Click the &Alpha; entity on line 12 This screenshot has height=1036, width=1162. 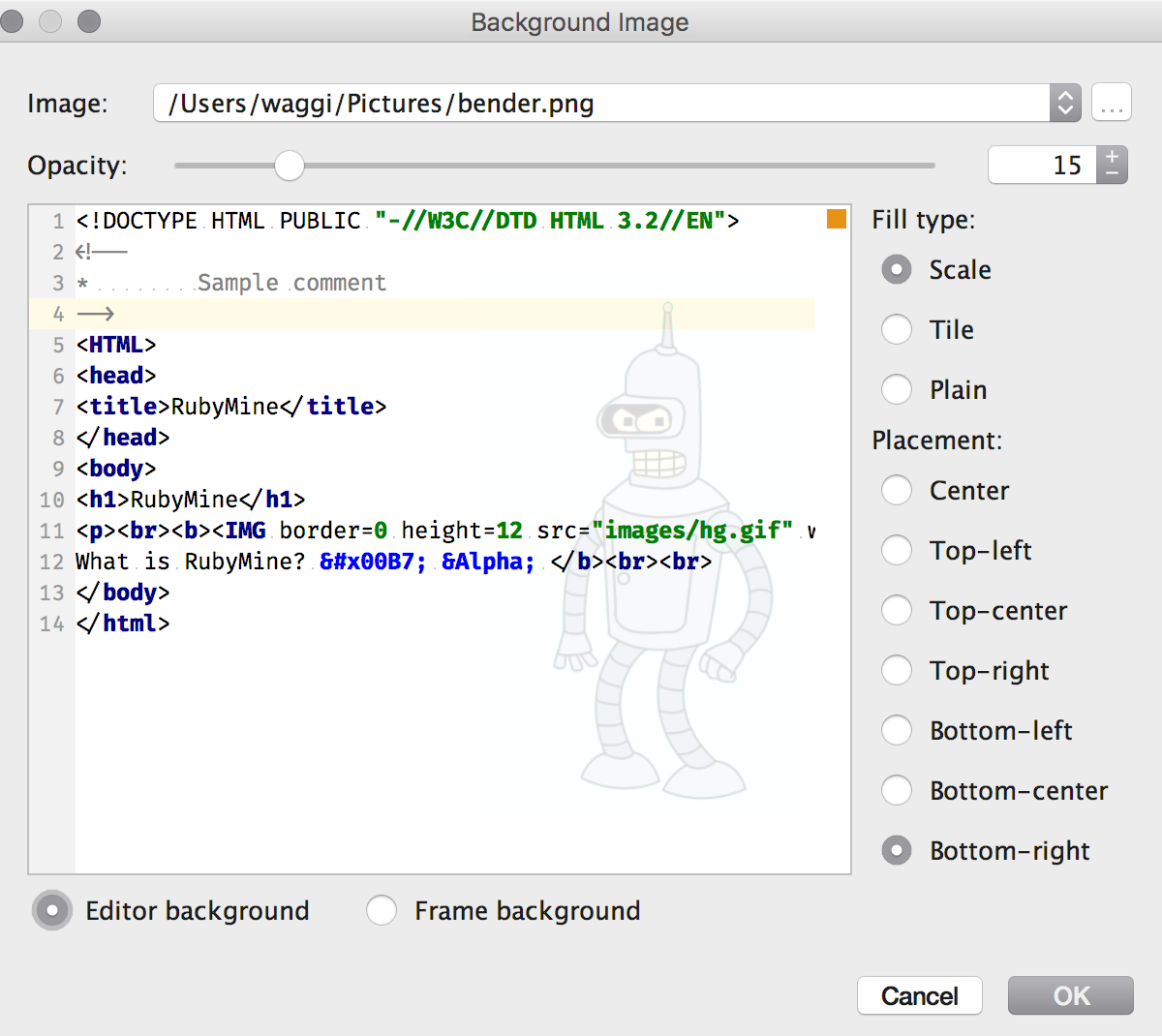[488, 562]
